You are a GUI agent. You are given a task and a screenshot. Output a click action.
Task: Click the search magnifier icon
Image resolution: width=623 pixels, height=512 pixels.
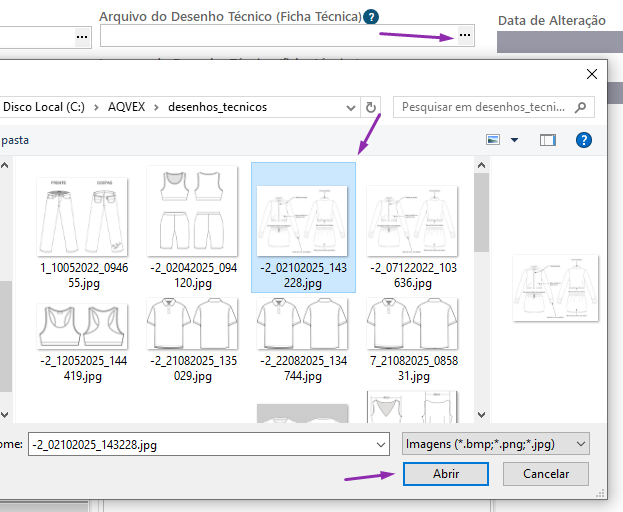pyautogui.click(x=584, y=107)
